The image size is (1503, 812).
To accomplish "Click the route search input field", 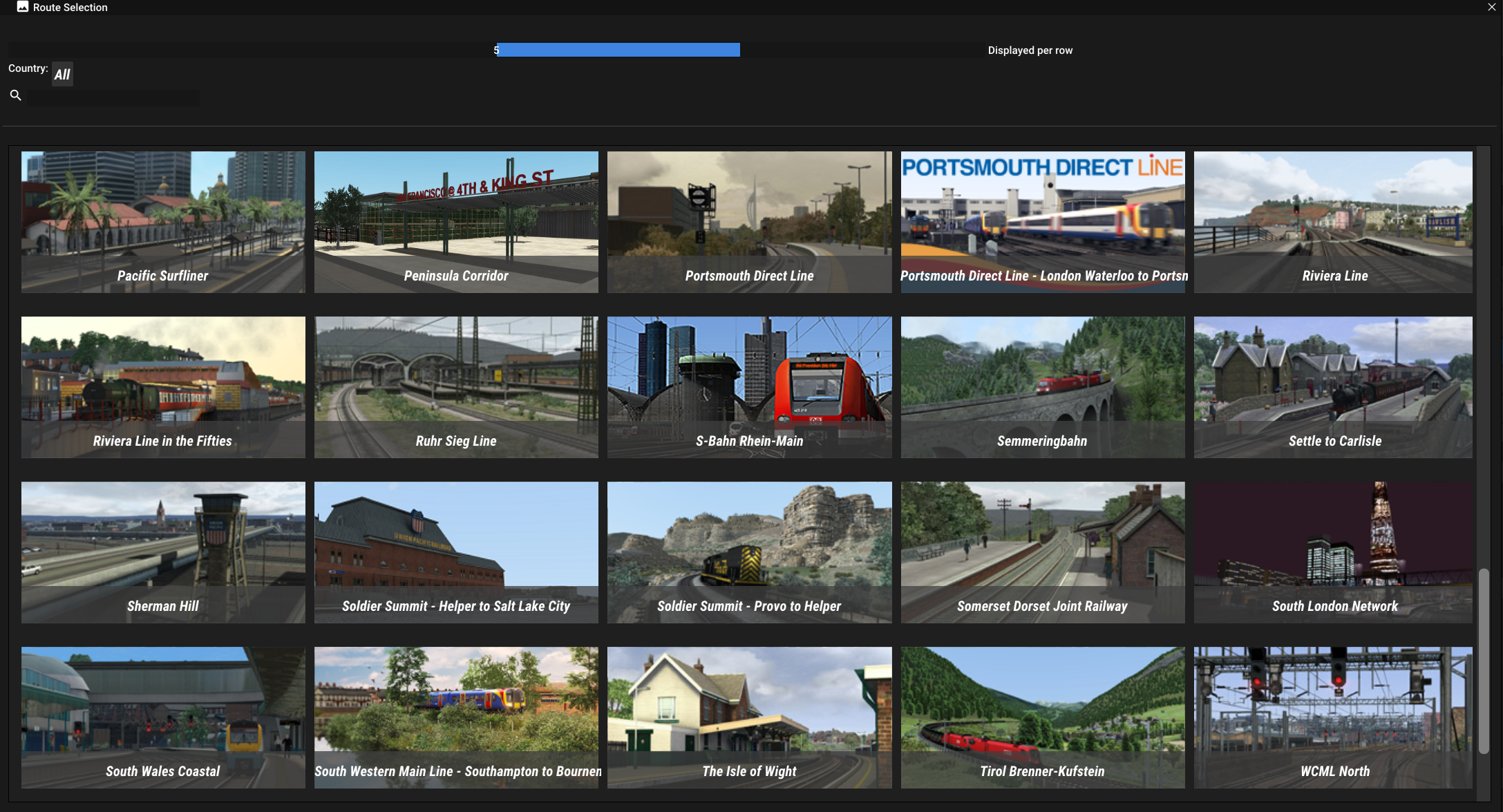I will pyautogui.click(x=114, y=97).
